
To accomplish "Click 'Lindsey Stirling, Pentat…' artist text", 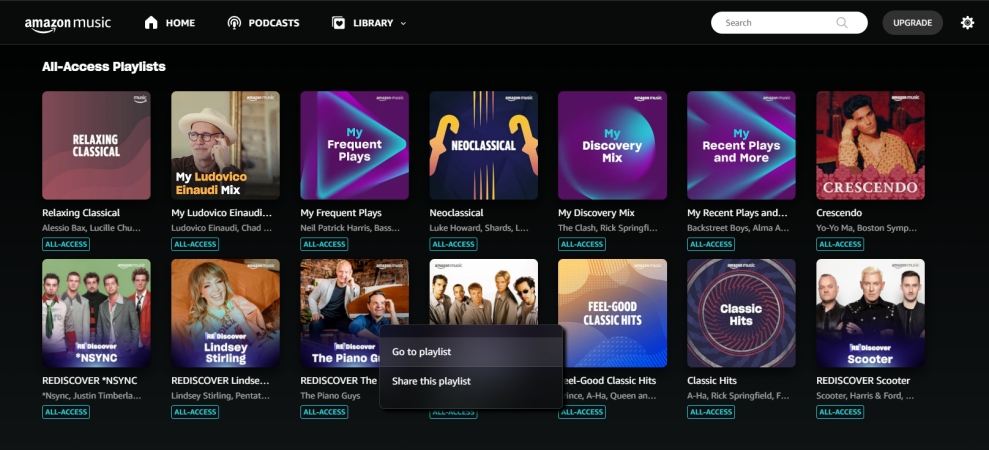I will pos(221,396).
